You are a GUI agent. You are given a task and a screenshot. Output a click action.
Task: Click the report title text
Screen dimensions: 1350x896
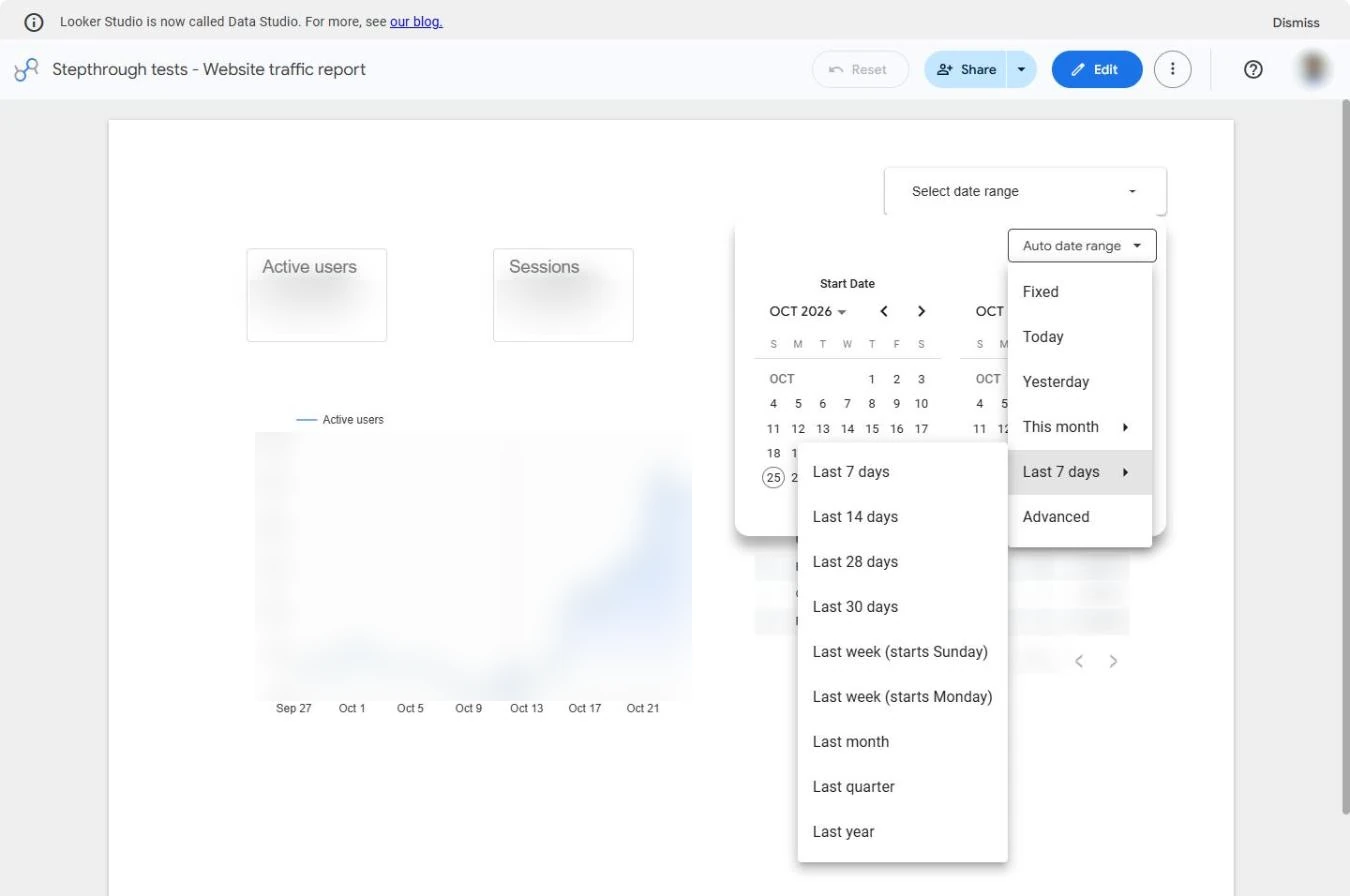coord(209,69)
